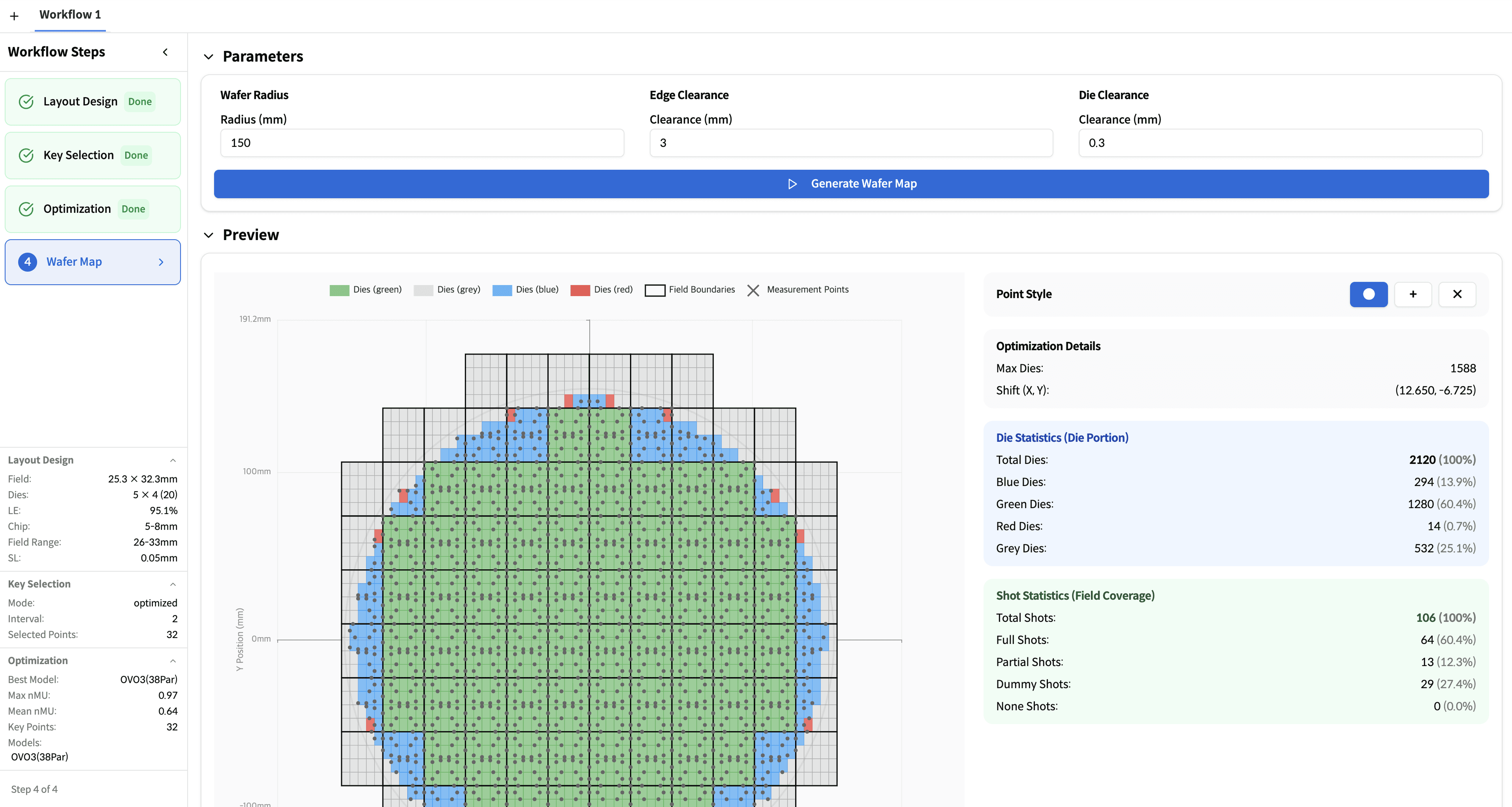Collapse the Optimization summary panel
The width and height of the screenshot is (1512, 807).
coord(173,661)
